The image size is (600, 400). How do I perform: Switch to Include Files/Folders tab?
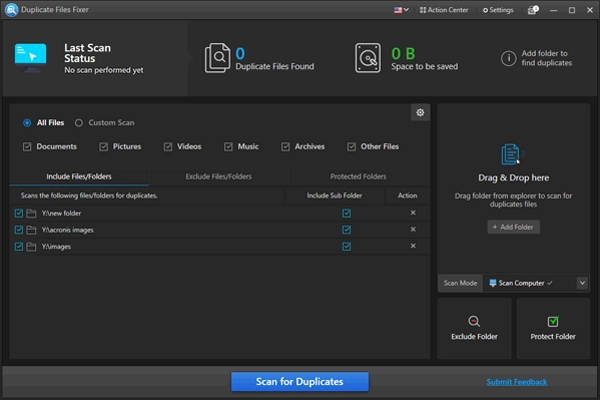tap(79, 176)
